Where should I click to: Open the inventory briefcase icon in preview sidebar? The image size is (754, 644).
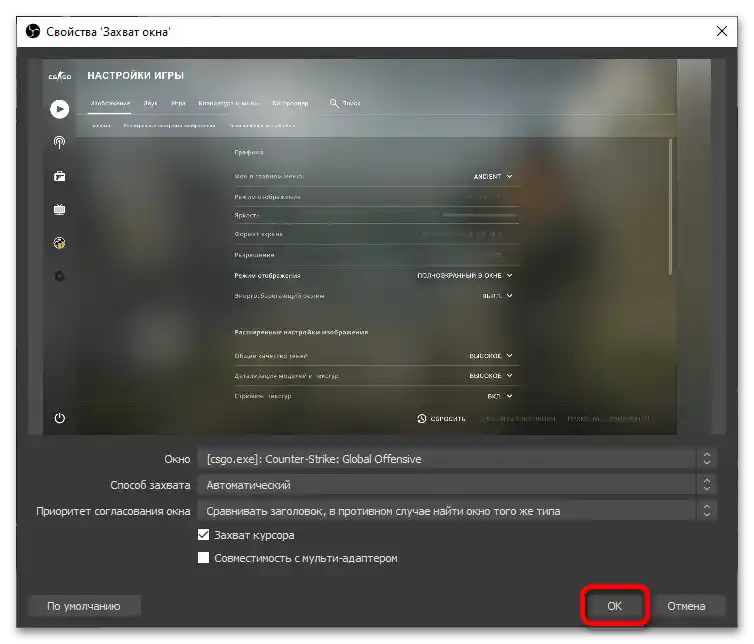click(x=60, y=176)
